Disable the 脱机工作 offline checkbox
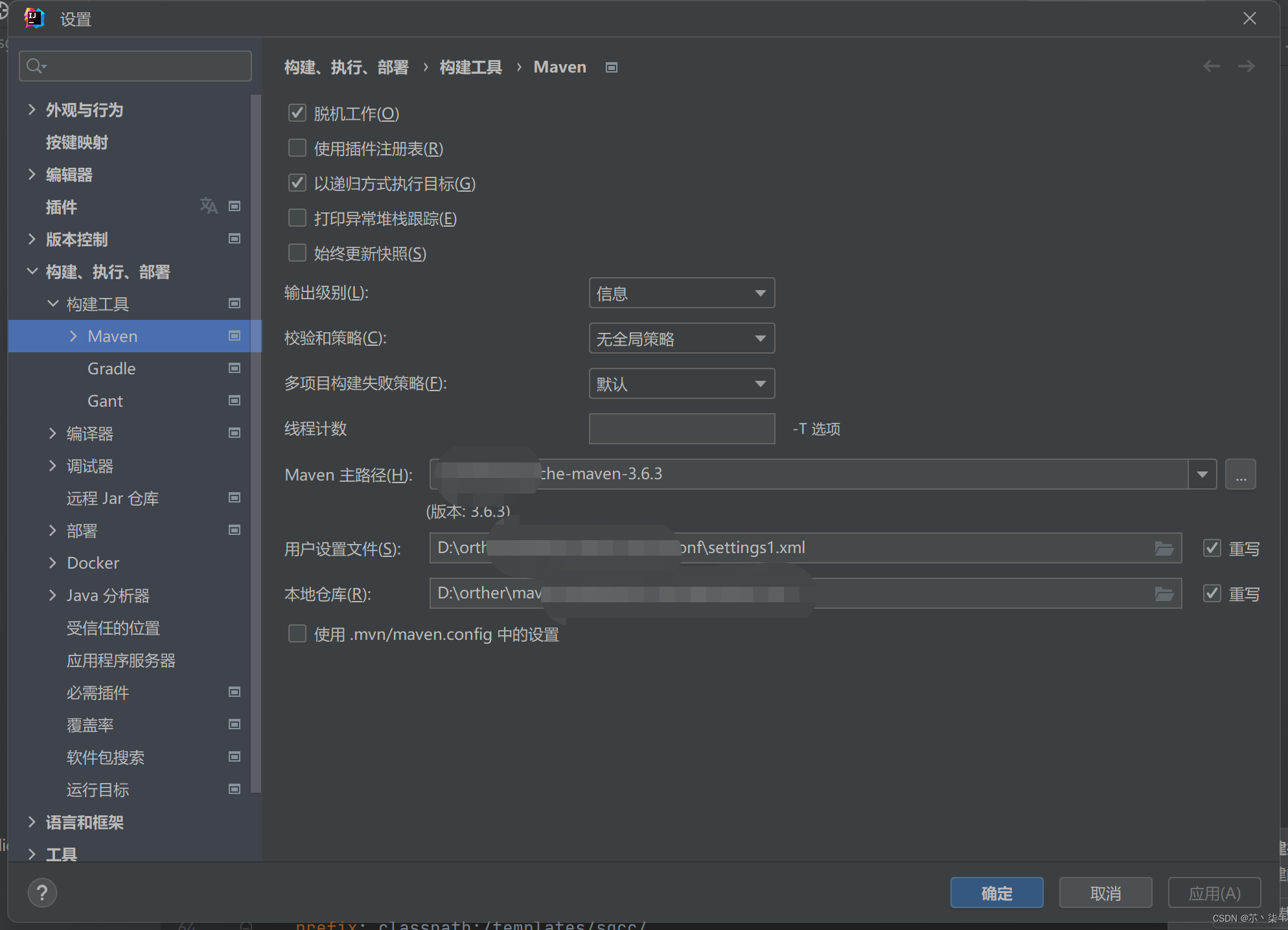The height and width of the screenshot is (930, 1288). [x=297, y=113]
